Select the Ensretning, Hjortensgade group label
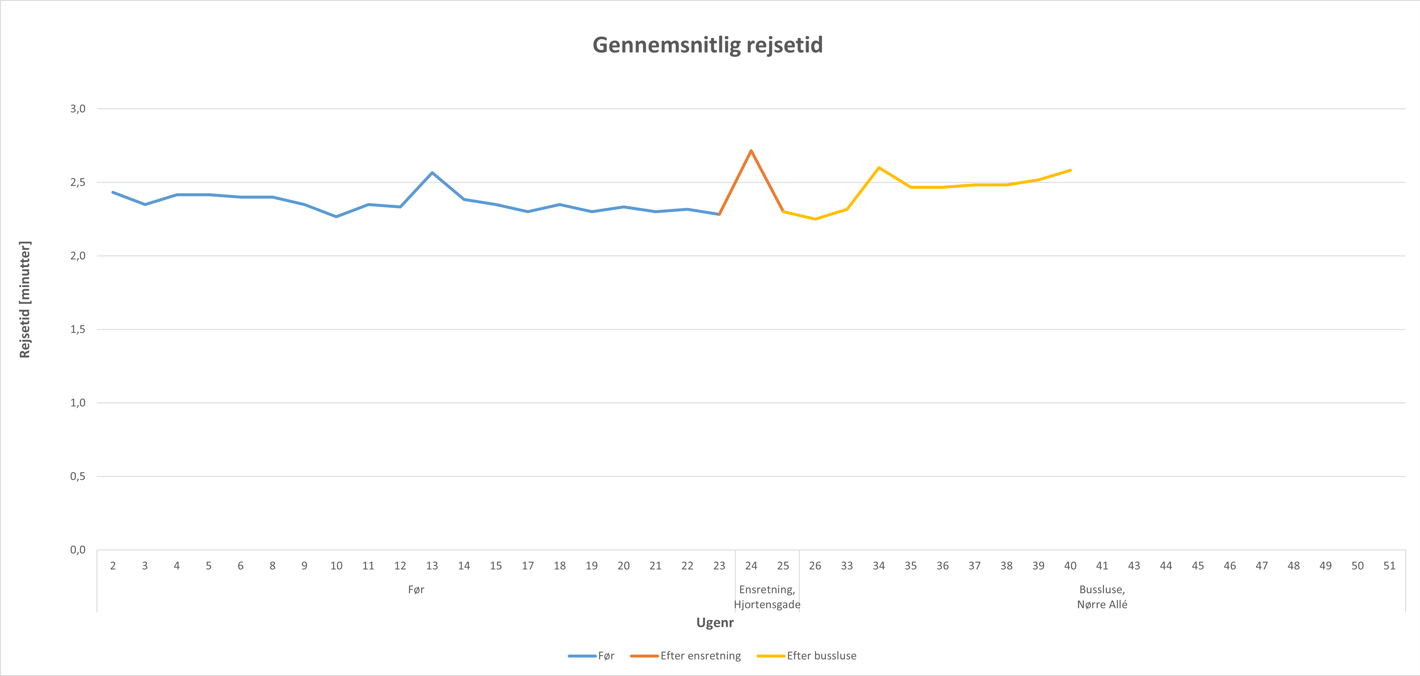The image size is (1420, 676). 767,597
